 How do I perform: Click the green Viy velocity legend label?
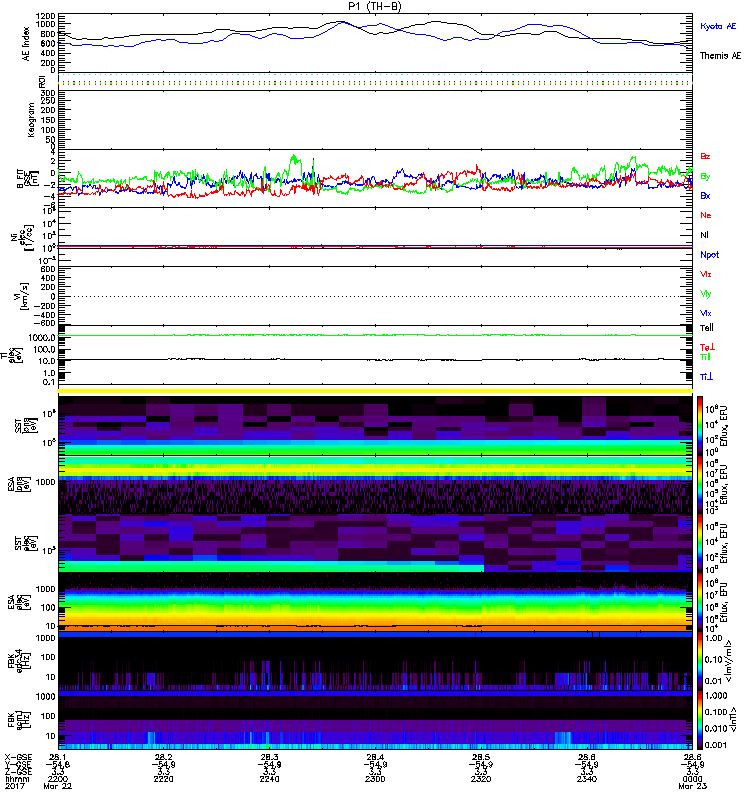(706, 294)
